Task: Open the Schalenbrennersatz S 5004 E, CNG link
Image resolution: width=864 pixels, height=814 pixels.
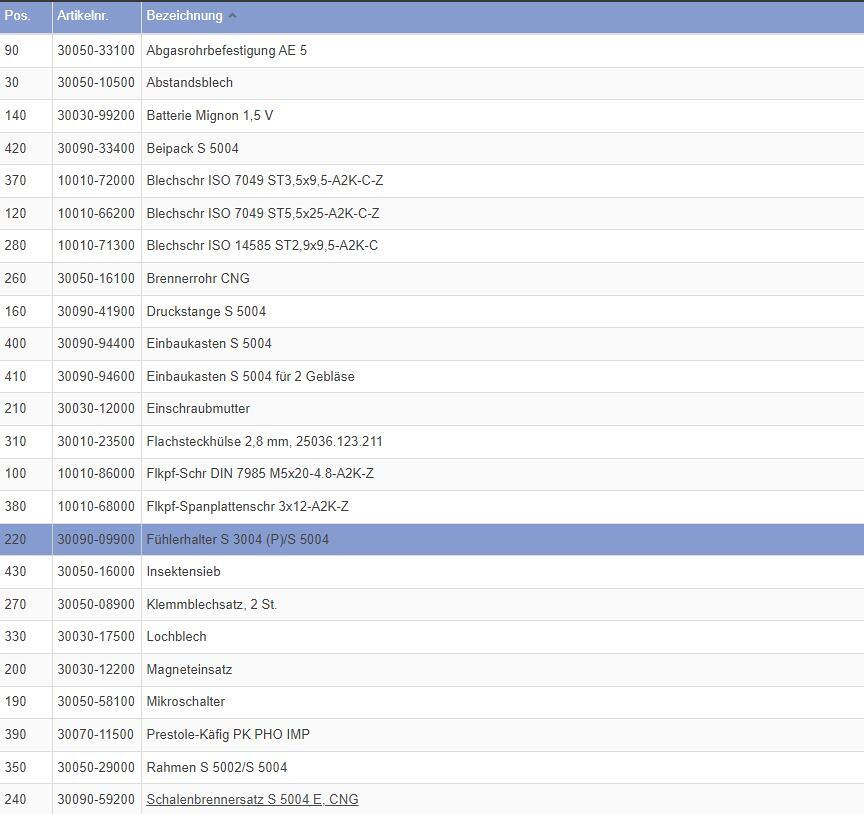Action: coord(252,799)
